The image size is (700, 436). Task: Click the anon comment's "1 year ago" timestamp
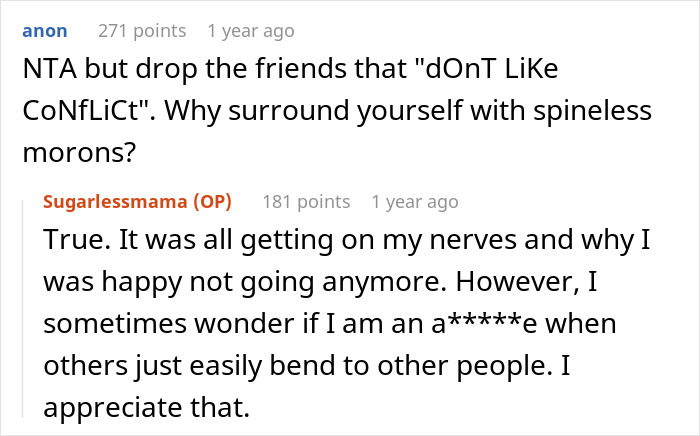[x=251, y=31]
